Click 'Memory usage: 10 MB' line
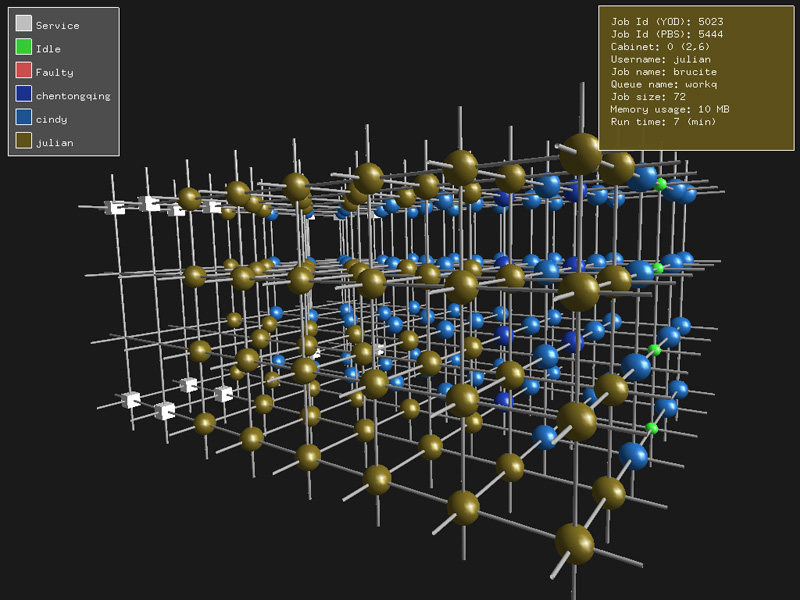This screenshot has width=800, height=600. tap(670, 109)
